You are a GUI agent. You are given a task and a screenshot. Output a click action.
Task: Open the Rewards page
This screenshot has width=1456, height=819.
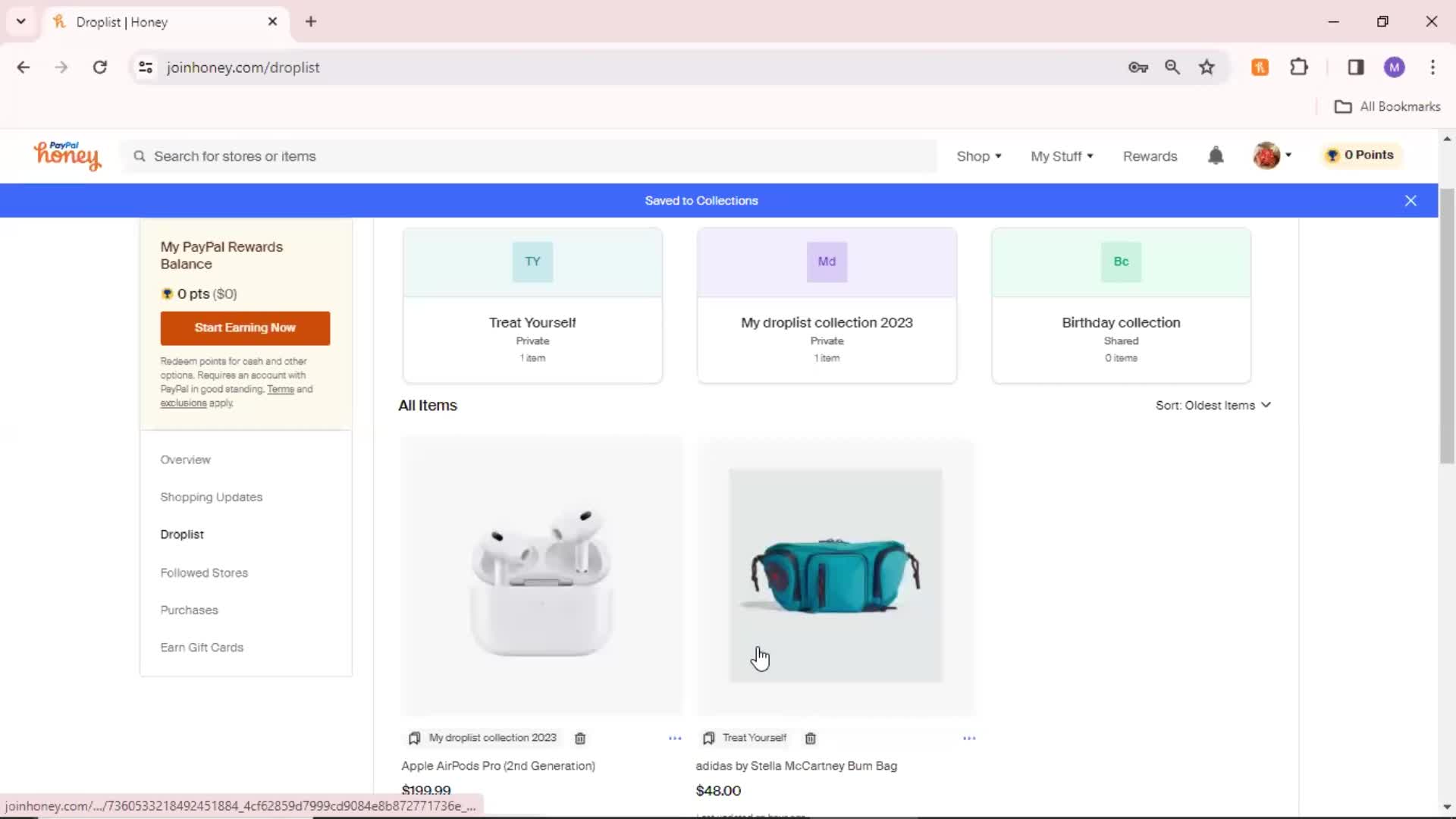coord(1150,156)
